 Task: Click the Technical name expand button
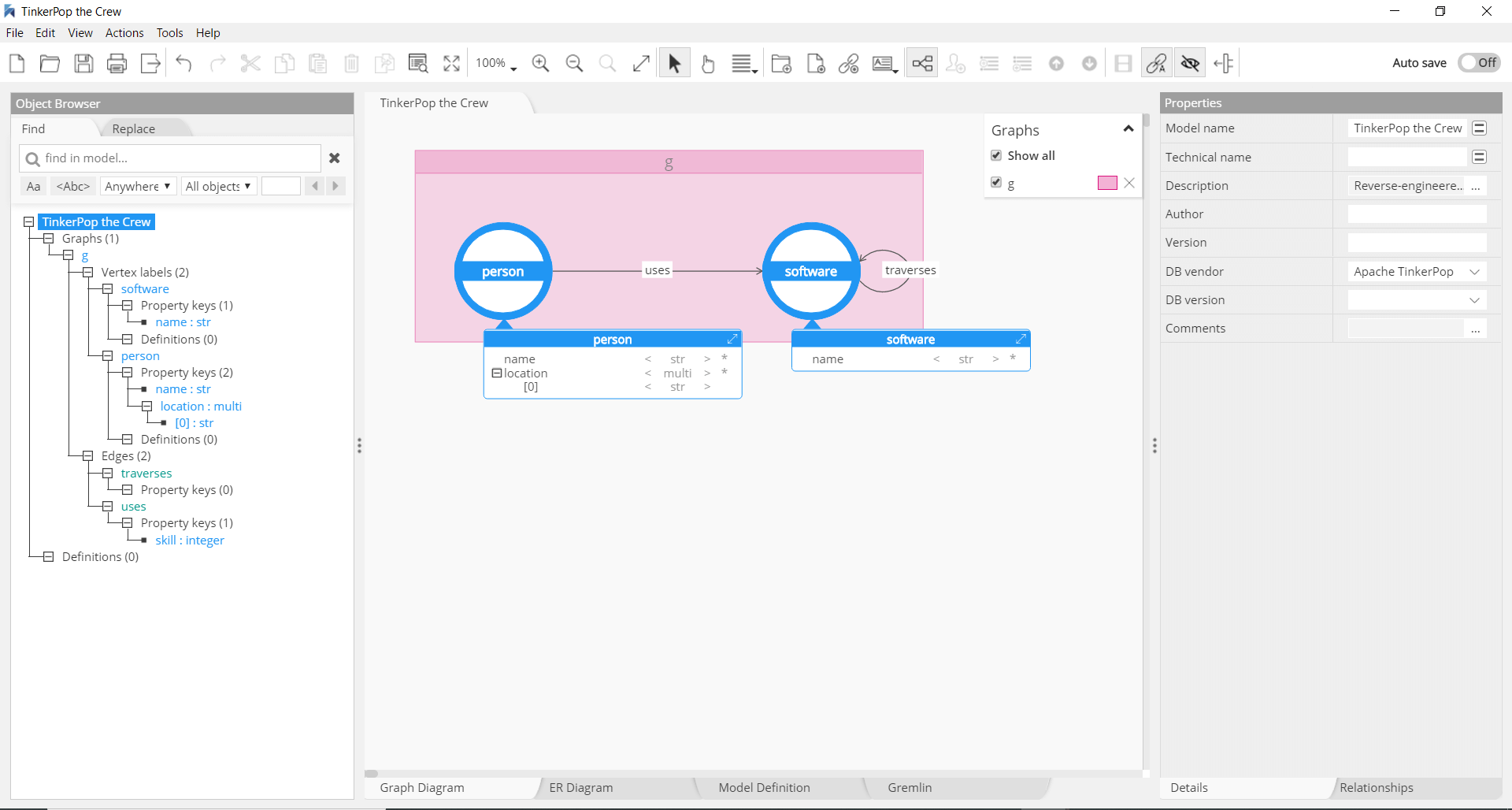click(x=1480, y=158)
